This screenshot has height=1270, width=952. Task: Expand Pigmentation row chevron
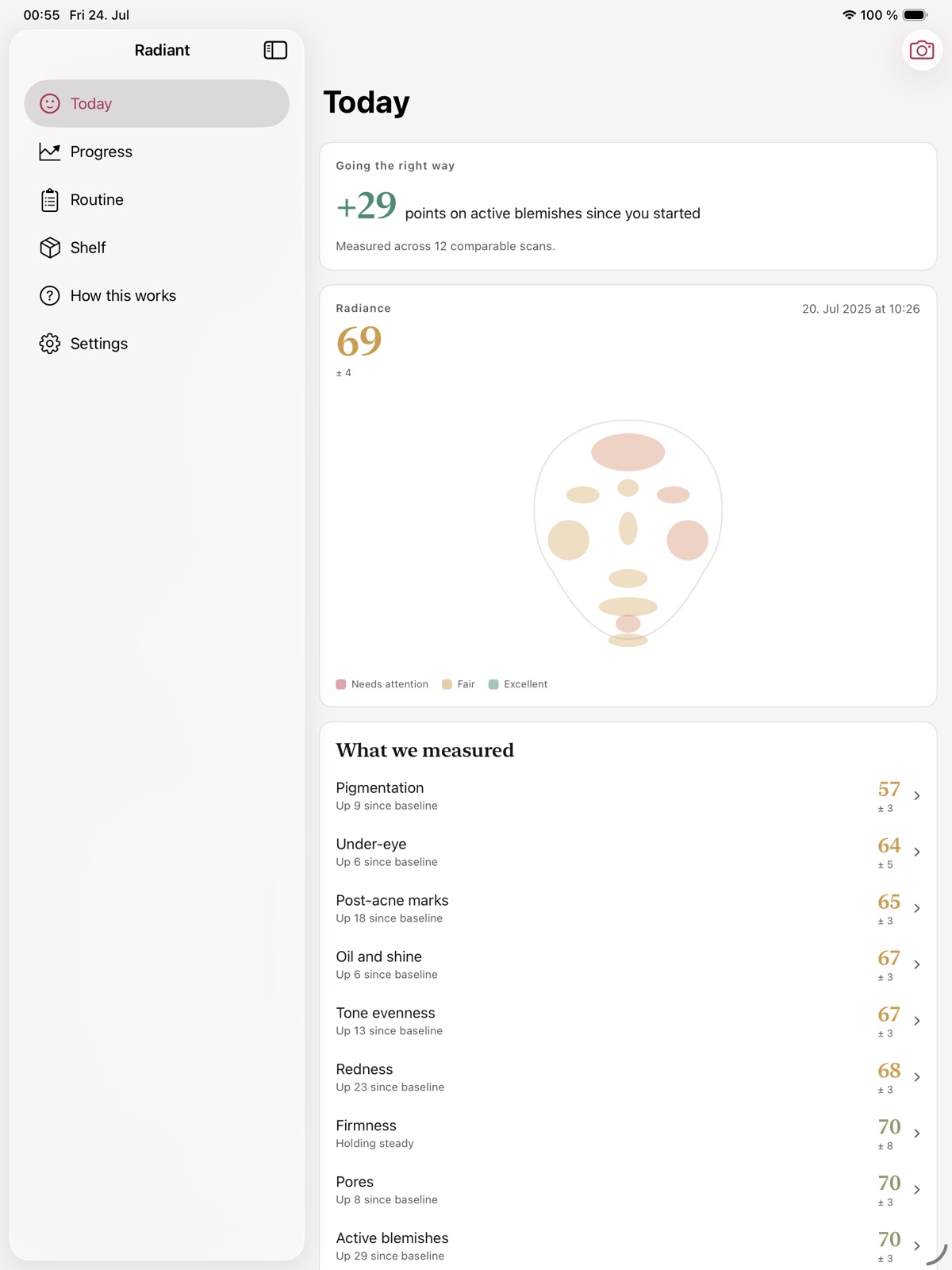point(916,795)
